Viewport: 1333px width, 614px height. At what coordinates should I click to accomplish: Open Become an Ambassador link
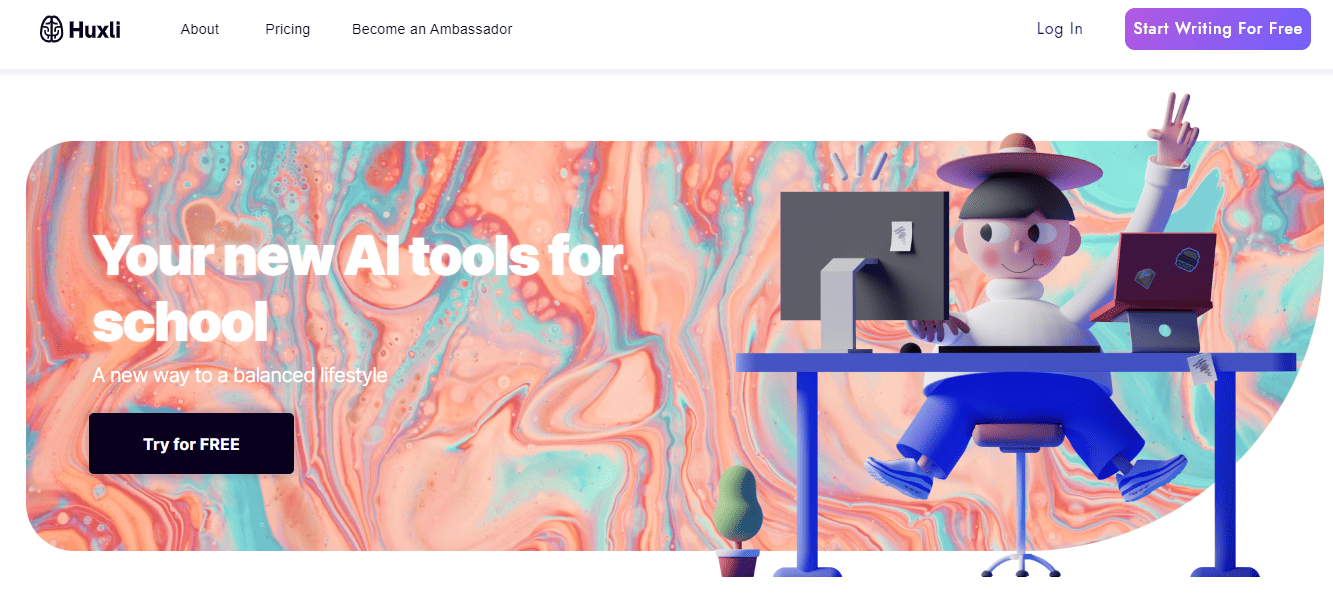[x=432, y=29]
